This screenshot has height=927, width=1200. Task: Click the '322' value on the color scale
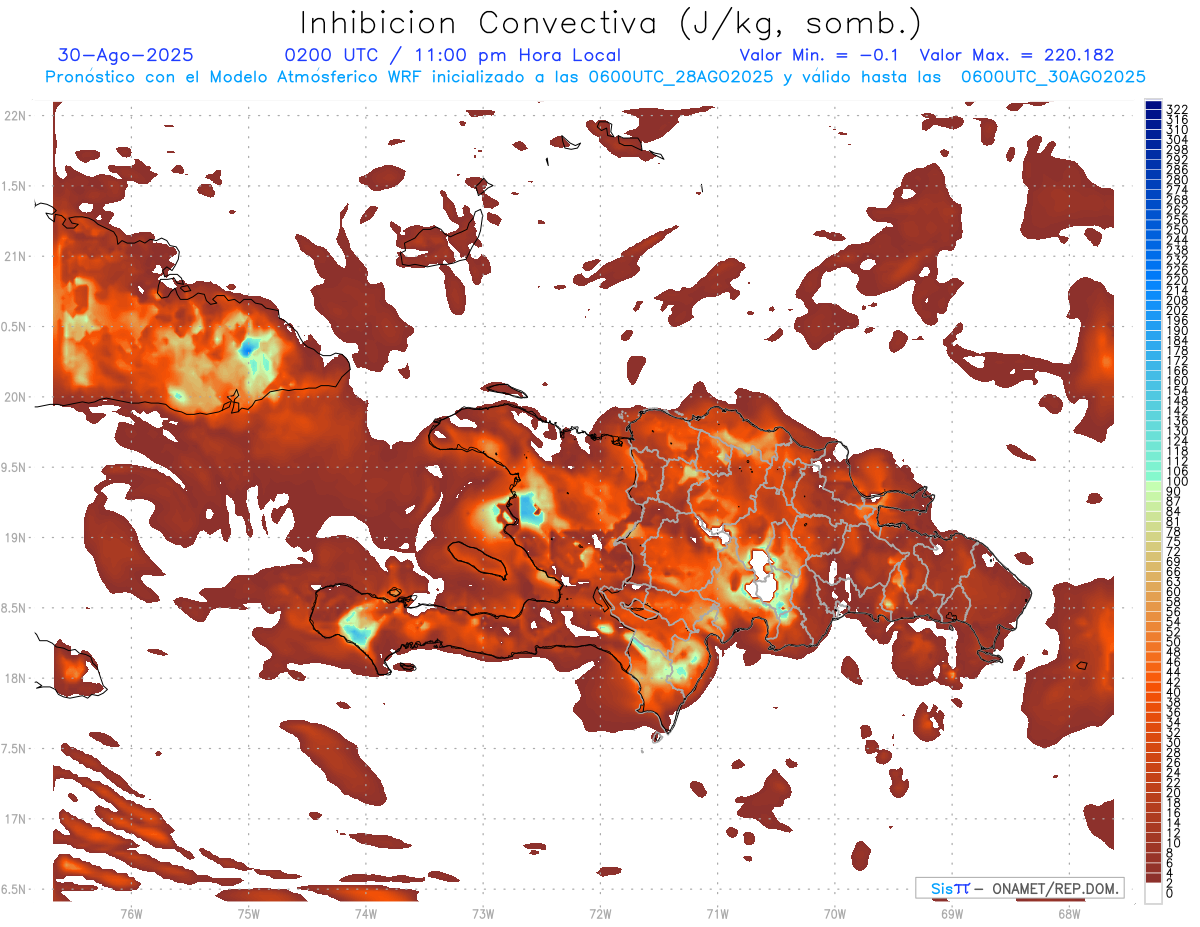click(1177, 108)
